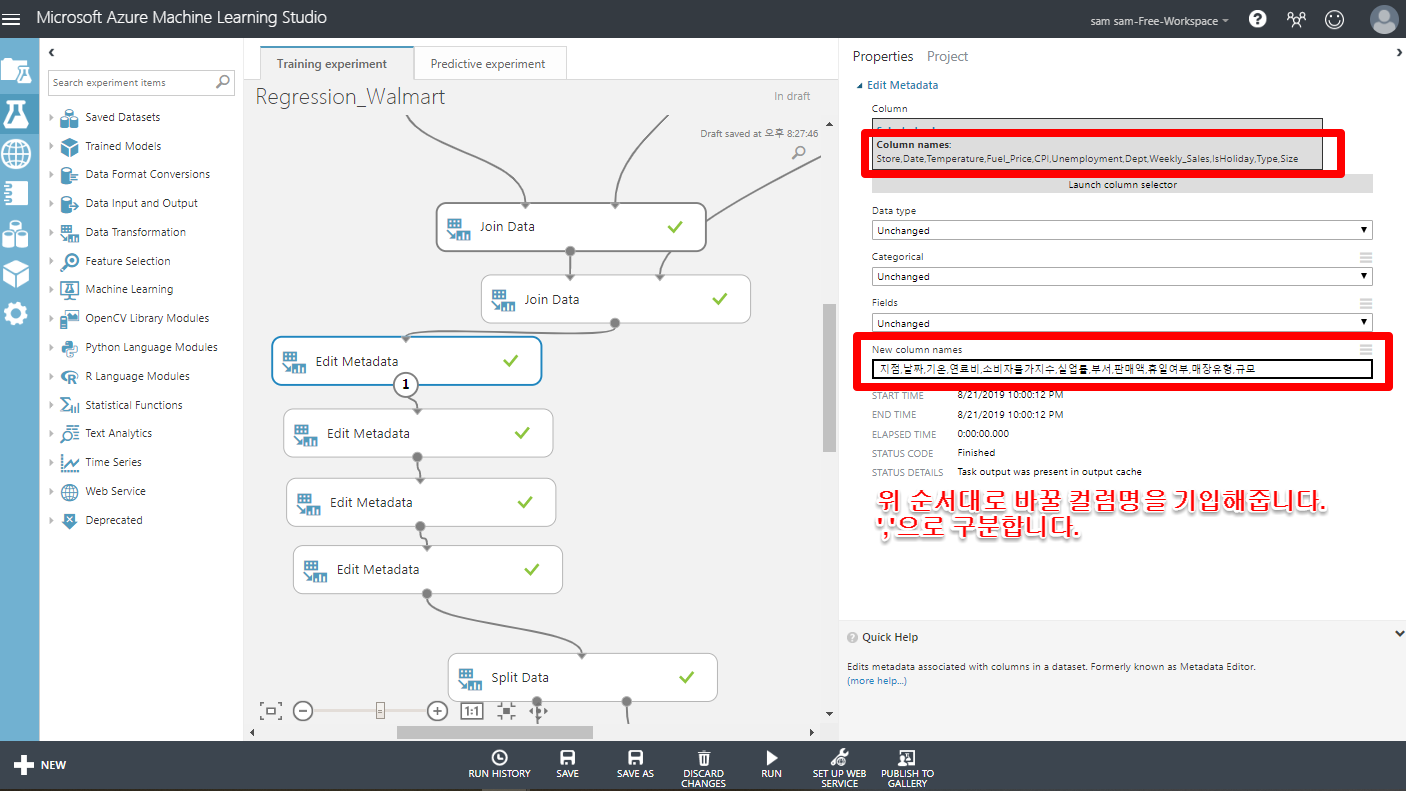Expand Deprecated category

(x=51, y=521)
